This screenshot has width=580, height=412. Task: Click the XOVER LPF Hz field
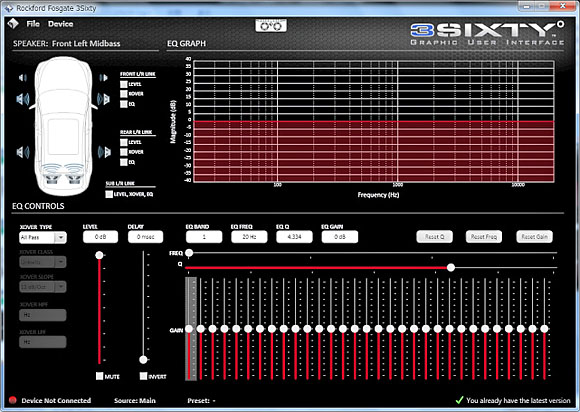(43, 342)
